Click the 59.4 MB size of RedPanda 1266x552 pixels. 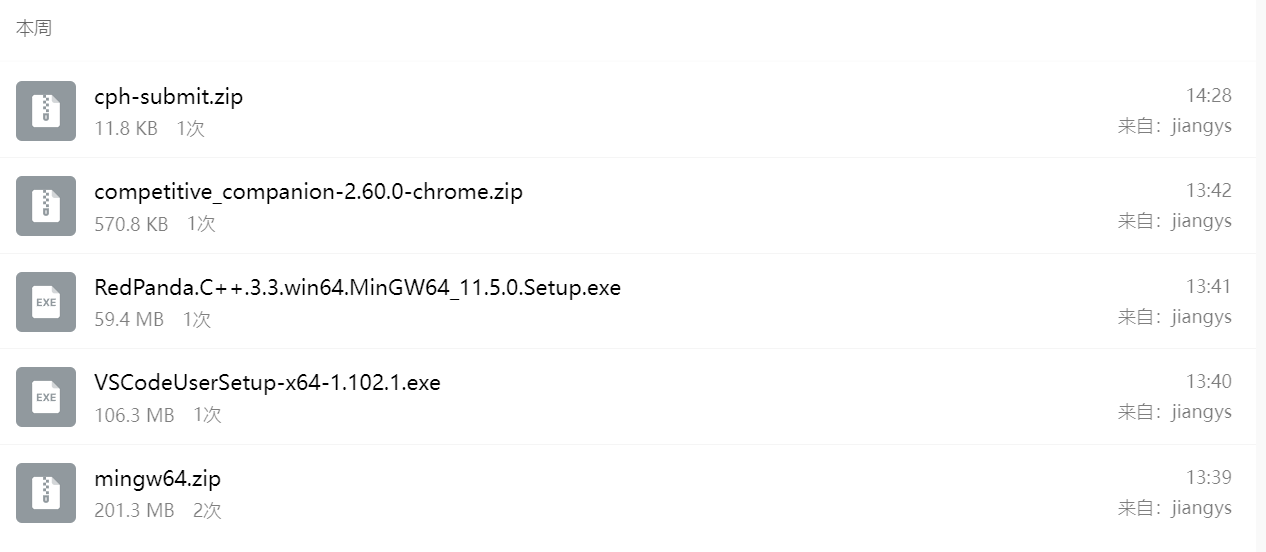point(128,320)
